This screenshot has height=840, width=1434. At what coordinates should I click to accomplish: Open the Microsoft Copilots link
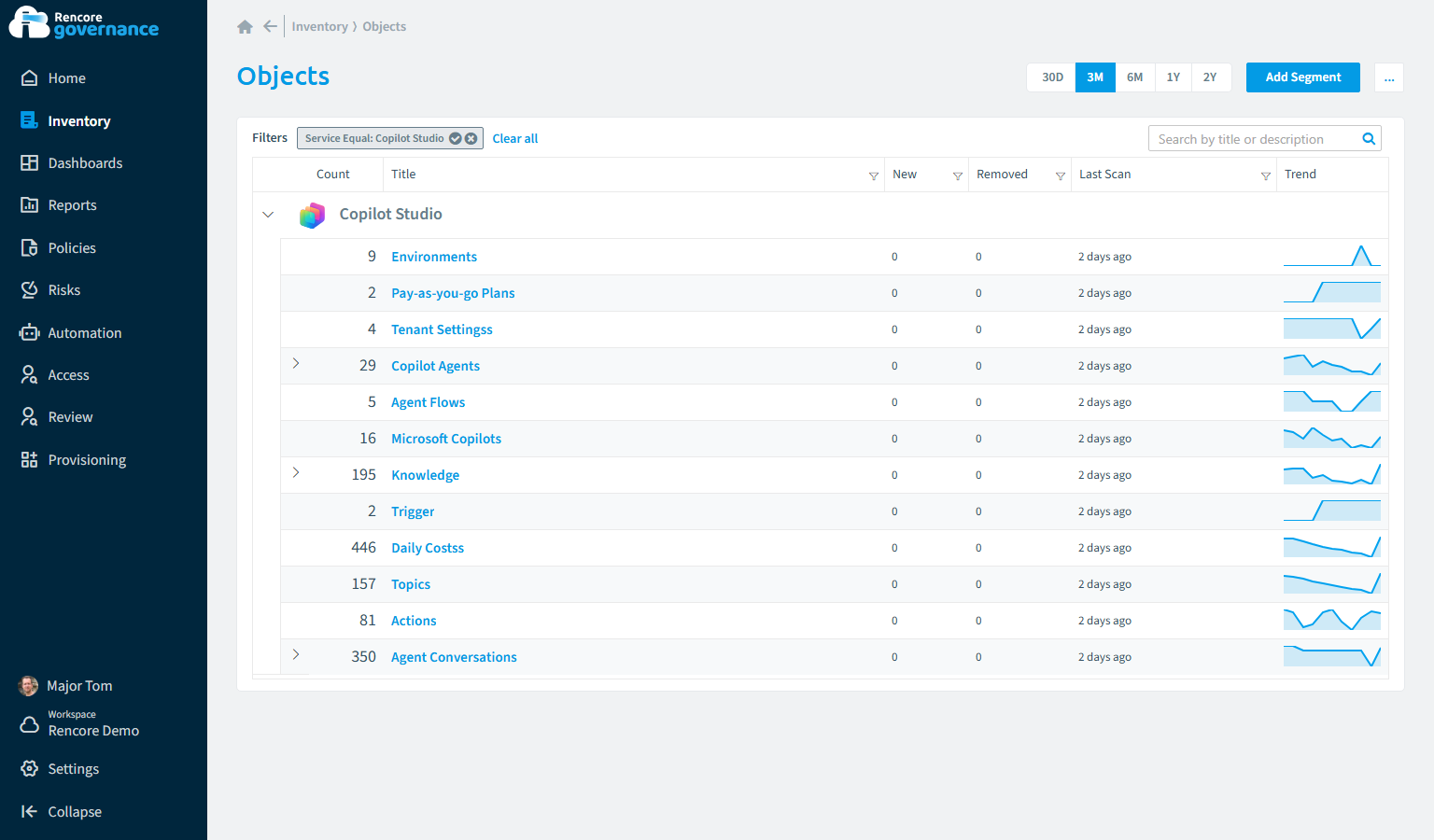(x=446, y=439)
